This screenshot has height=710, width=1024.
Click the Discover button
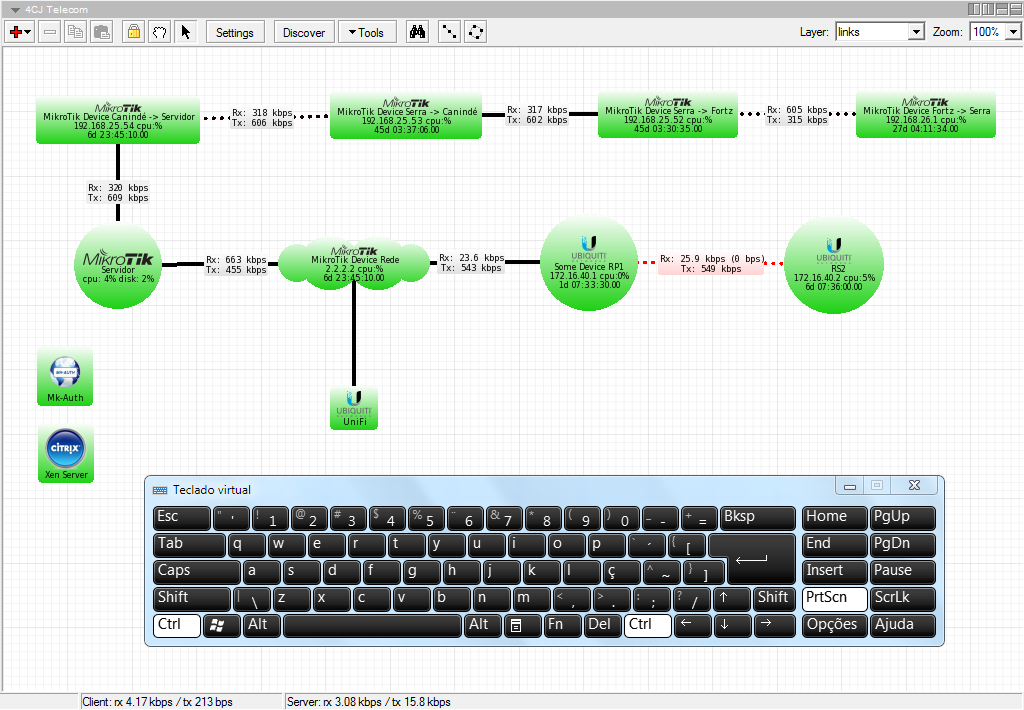click(x=304, y=32)
